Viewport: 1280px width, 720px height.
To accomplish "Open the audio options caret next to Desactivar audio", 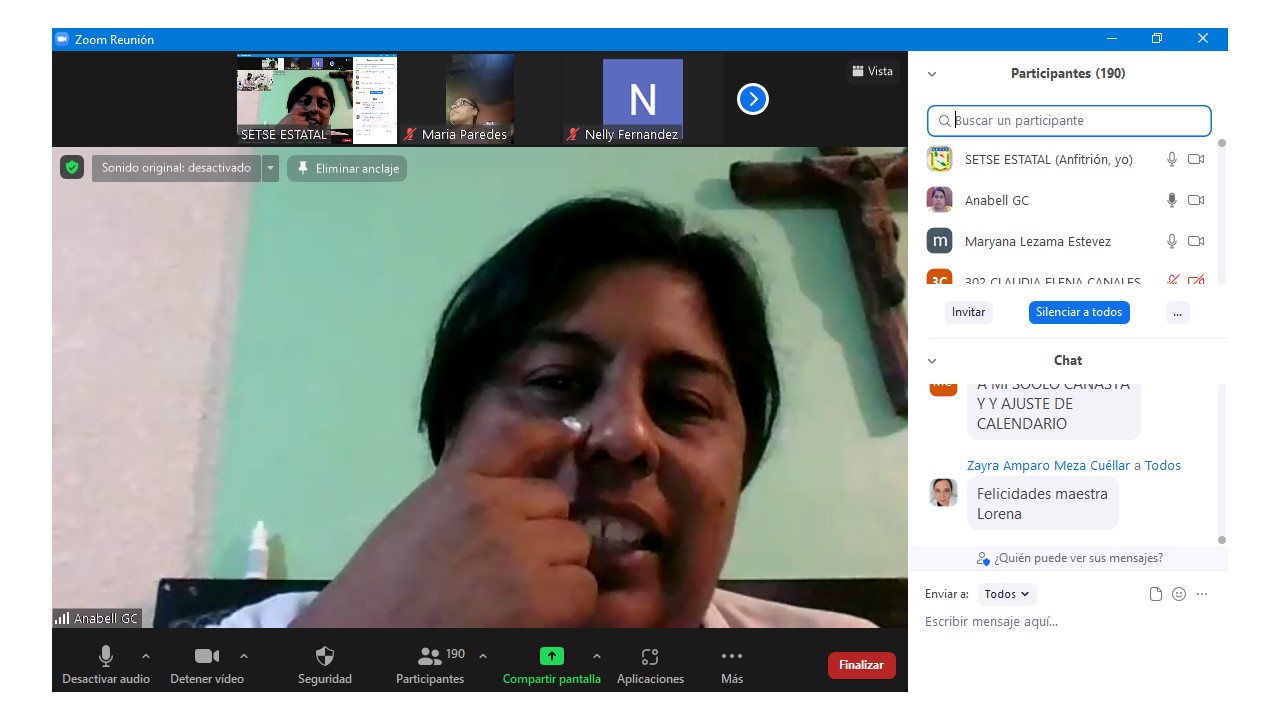I will click(x=146, y=656).
